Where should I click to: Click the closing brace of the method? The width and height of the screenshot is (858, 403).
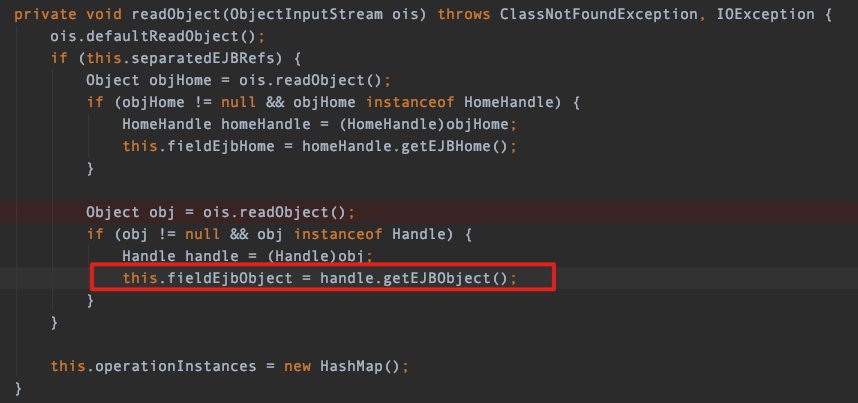(18, 388)
